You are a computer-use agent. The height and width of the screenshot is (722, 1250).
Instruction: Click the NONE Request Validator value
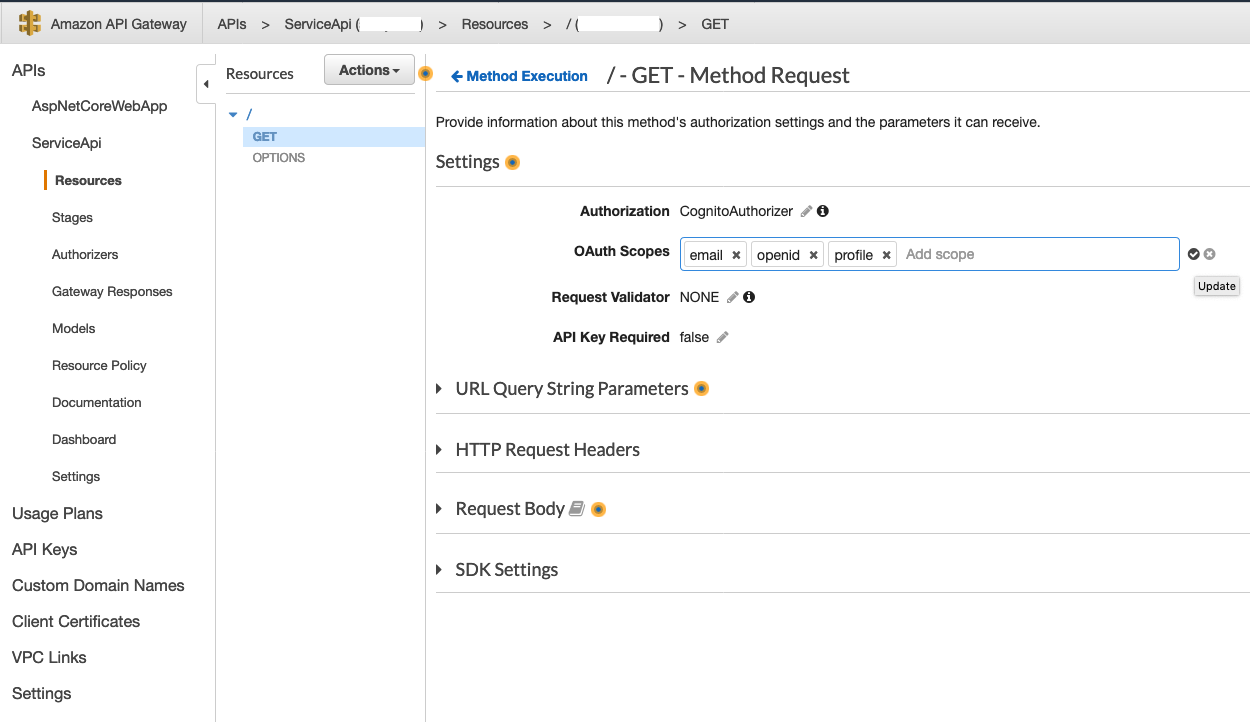tap(699, 297)
